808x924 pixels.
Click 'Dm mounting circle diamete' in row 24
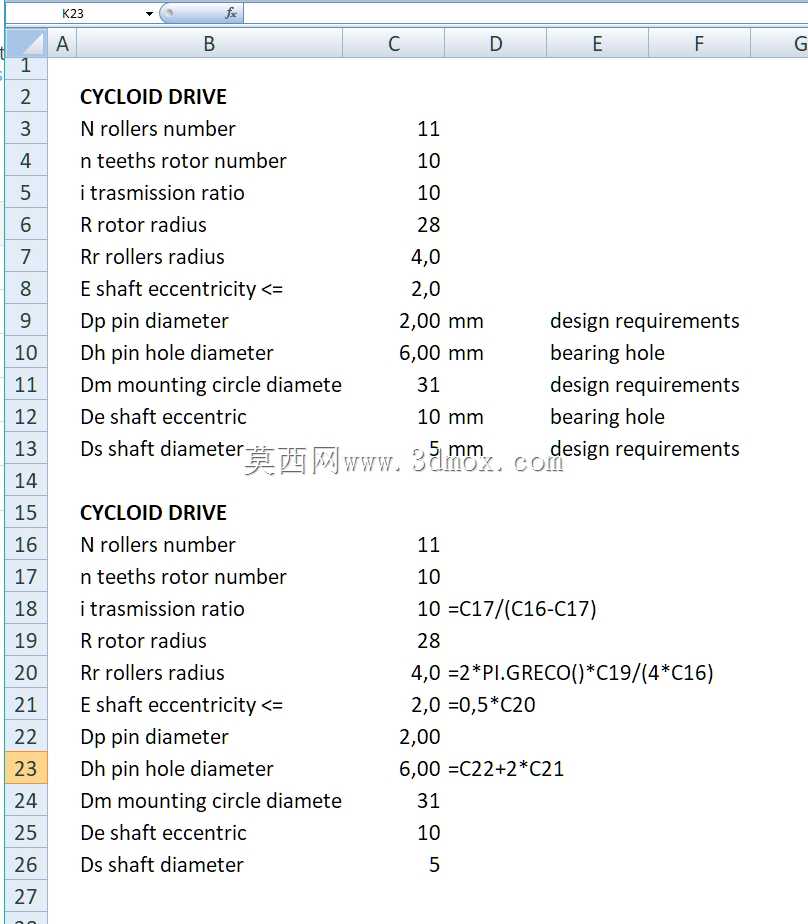[211, 801]
